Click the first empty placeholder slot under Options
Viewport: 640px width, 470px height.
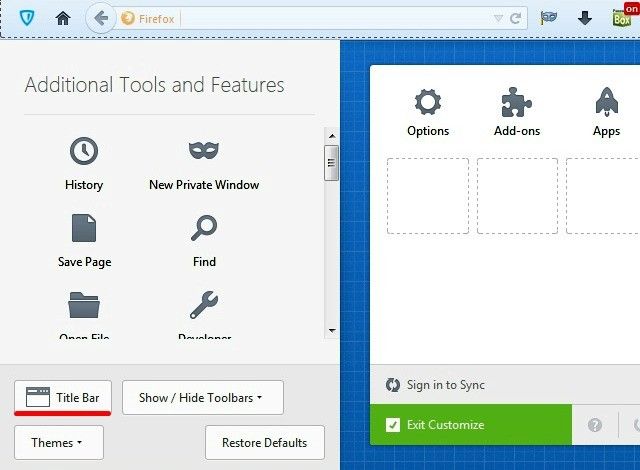click(x=428, y=196)
